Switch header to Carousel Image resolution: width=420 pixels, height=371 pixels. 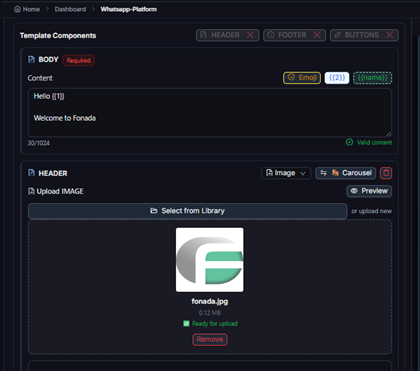(346, 173)
